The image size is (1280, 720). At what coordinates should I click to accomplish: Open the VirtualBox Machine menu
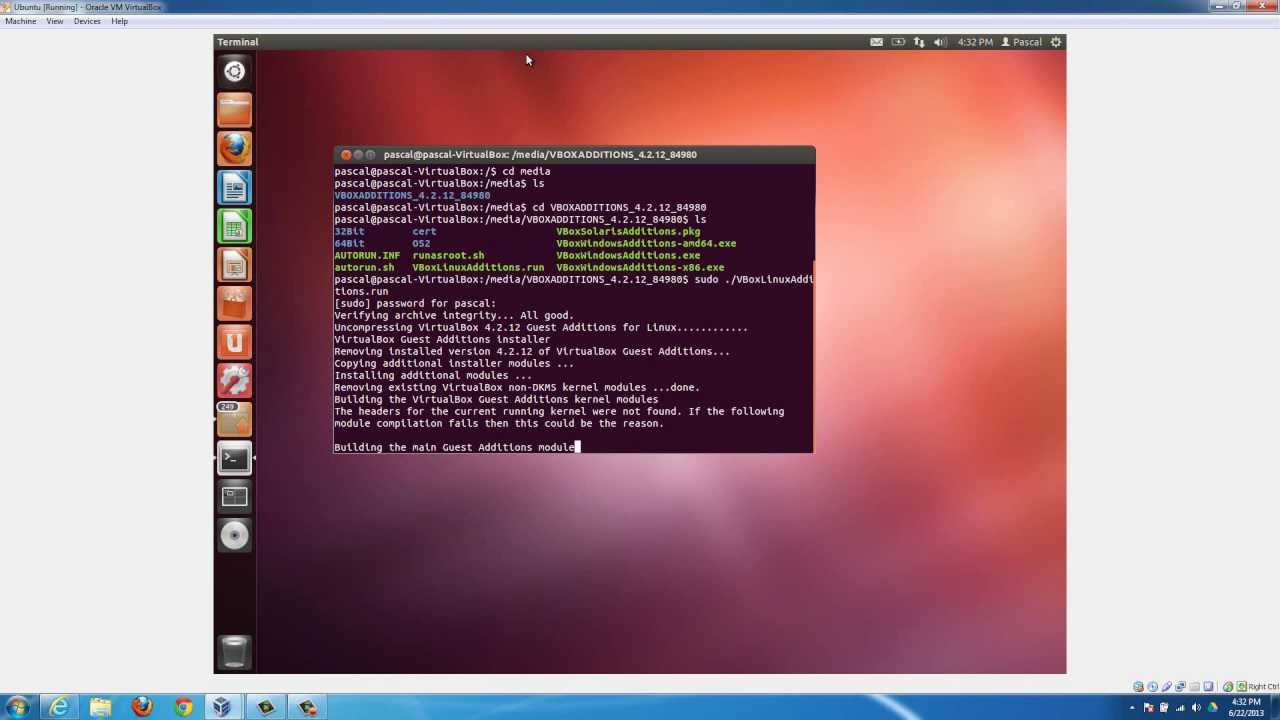click(x=20, y=21)
